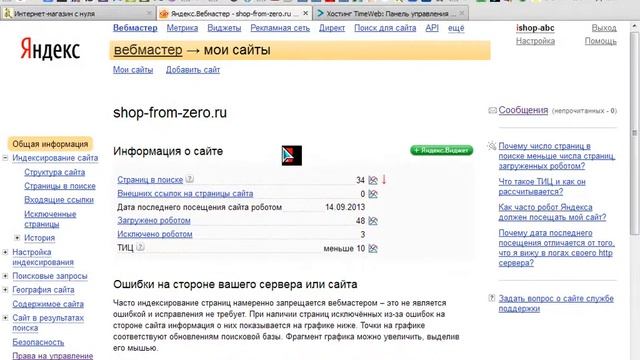Screen dimensions: 640x360
Task: Click the shop-from-zero.ru site heading
Action: coord(170,113)
